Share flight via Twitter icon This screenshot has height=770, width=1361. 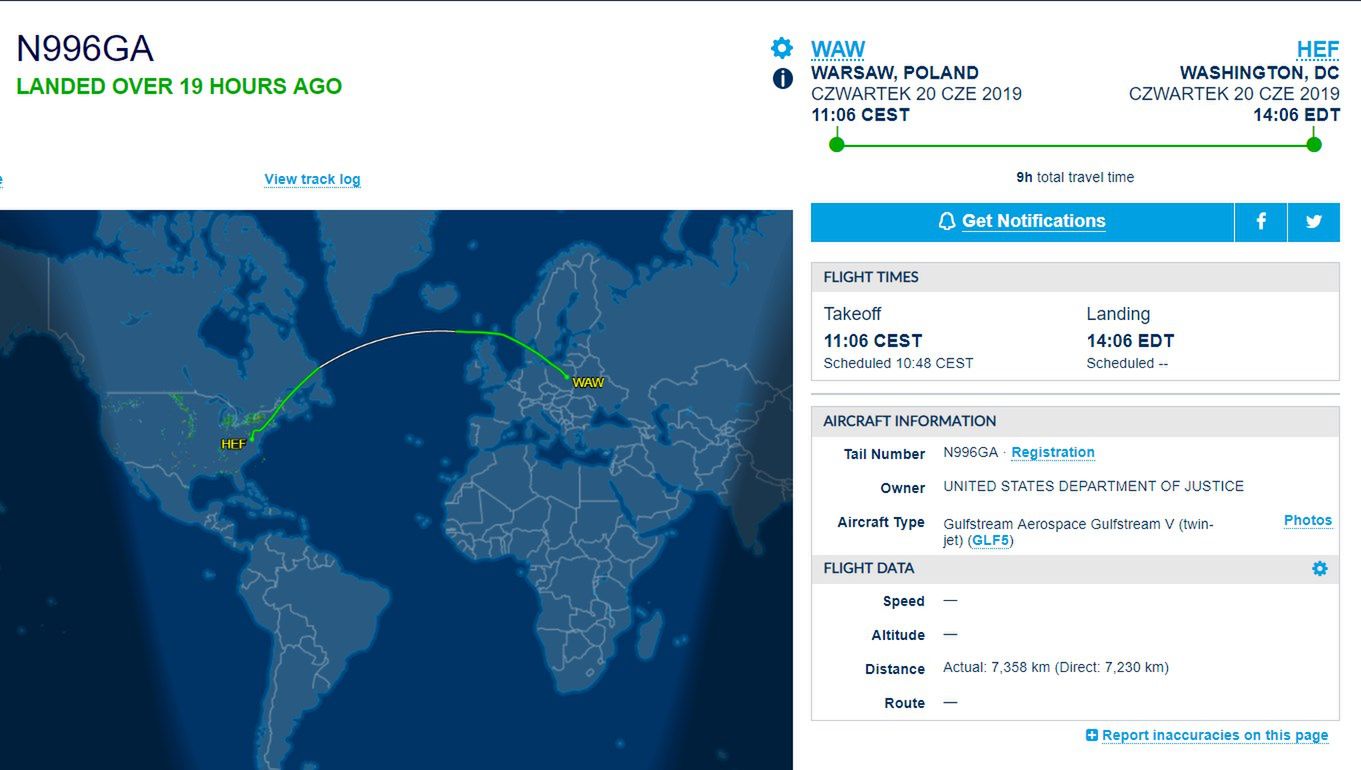1314,222
